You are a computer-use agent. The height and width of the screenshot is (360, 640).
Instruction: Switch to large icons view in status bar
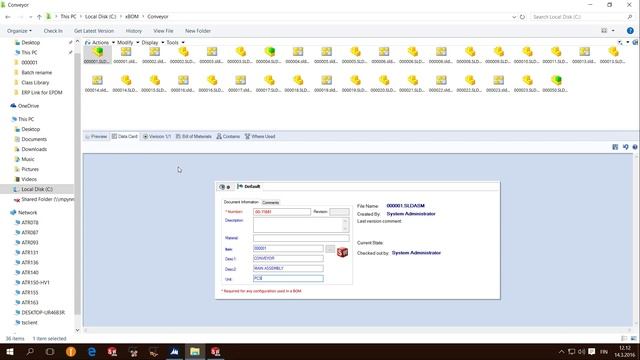633,338
